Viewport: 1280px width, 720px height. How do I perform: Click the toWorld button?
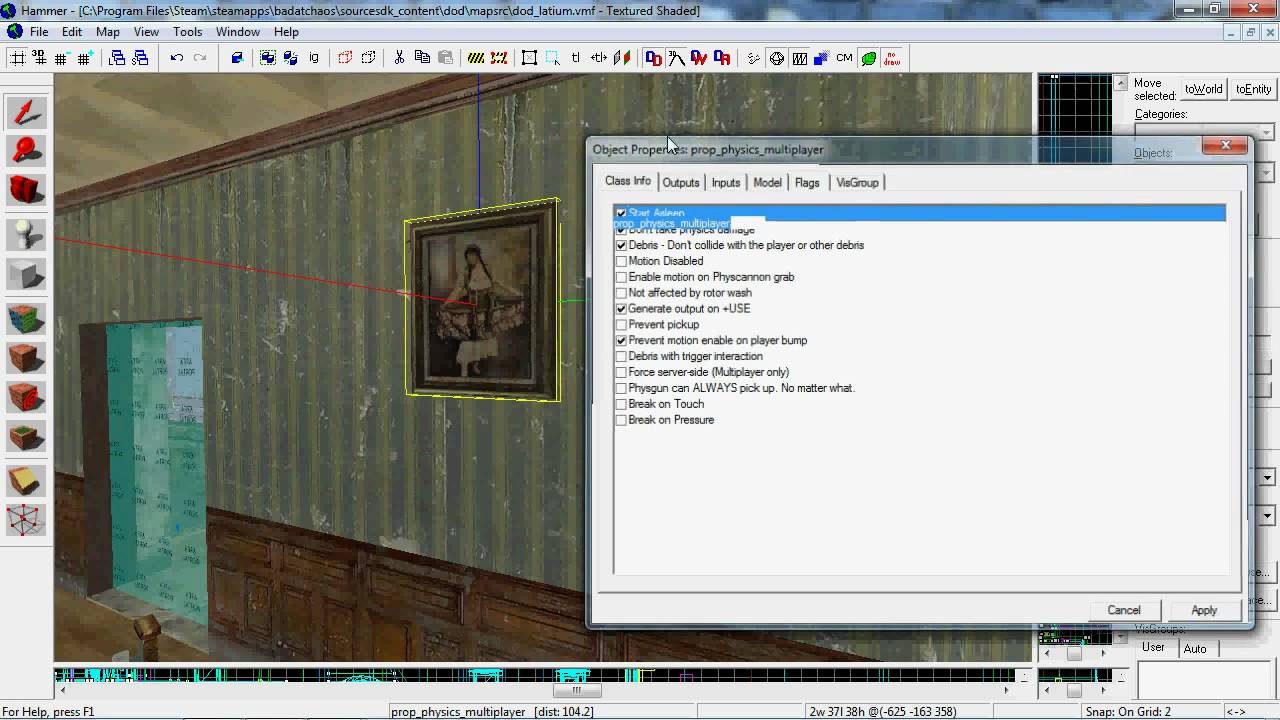pos(1204,89)
